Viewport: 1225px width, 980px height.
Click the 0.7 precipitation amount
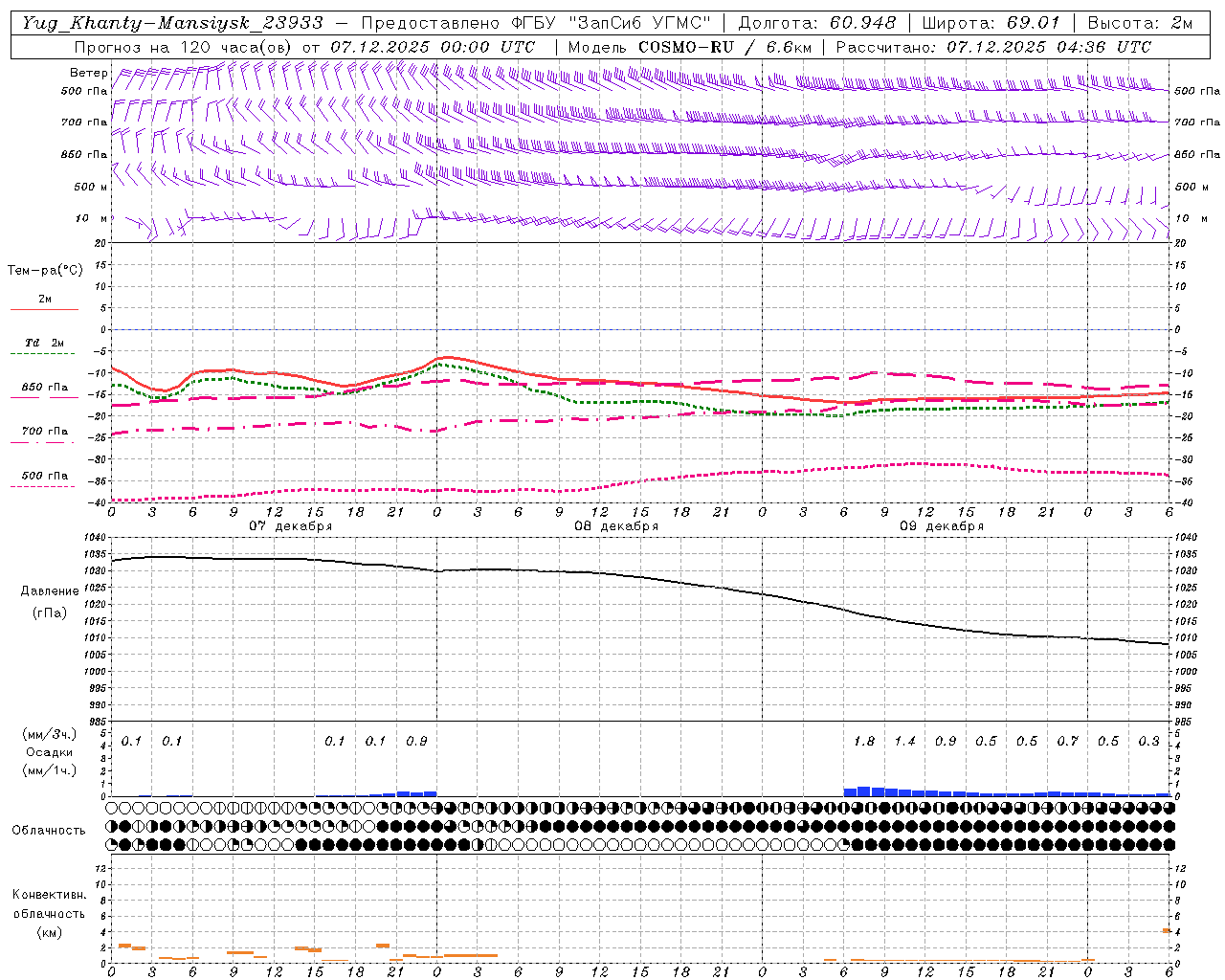click(x=1067, y=741)
